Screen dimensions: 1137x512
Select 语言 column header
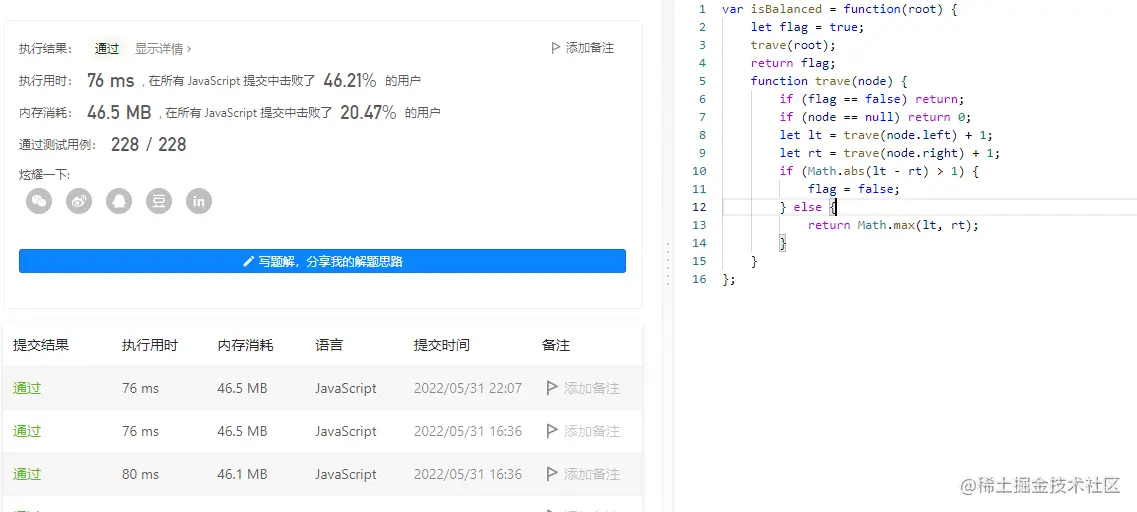click(x=329, y=345)
